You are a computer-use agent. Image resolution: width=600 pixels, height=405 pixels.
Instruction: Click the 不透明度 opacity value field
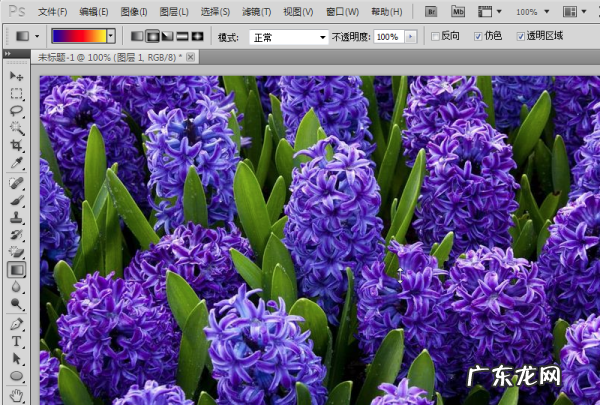point(387,37)
